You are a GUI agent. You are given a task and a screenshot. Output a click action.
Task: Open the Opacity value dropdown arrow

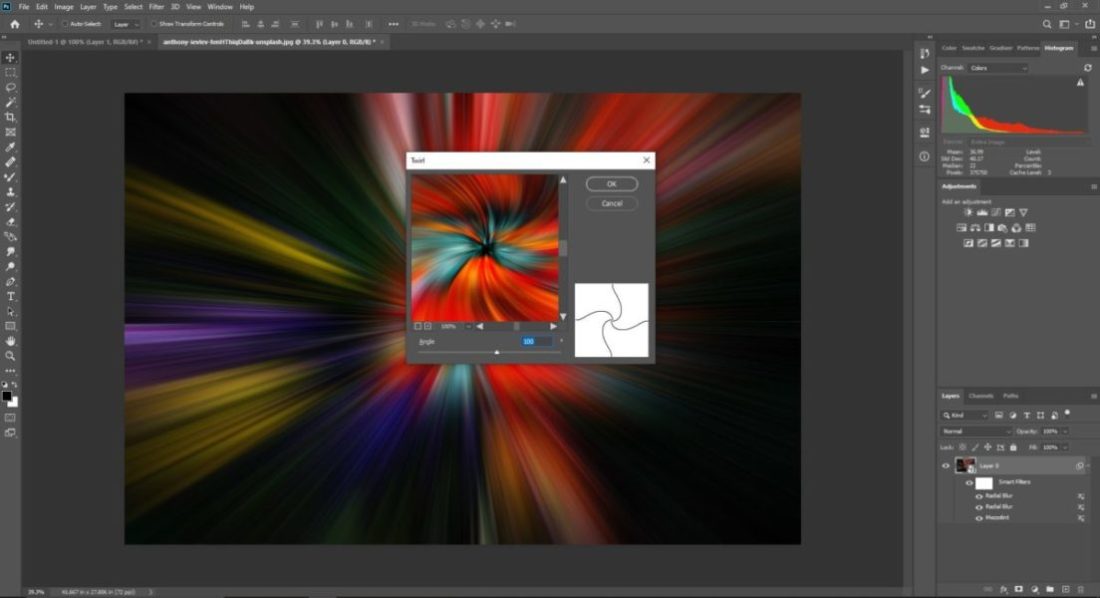coord(1065,431)
